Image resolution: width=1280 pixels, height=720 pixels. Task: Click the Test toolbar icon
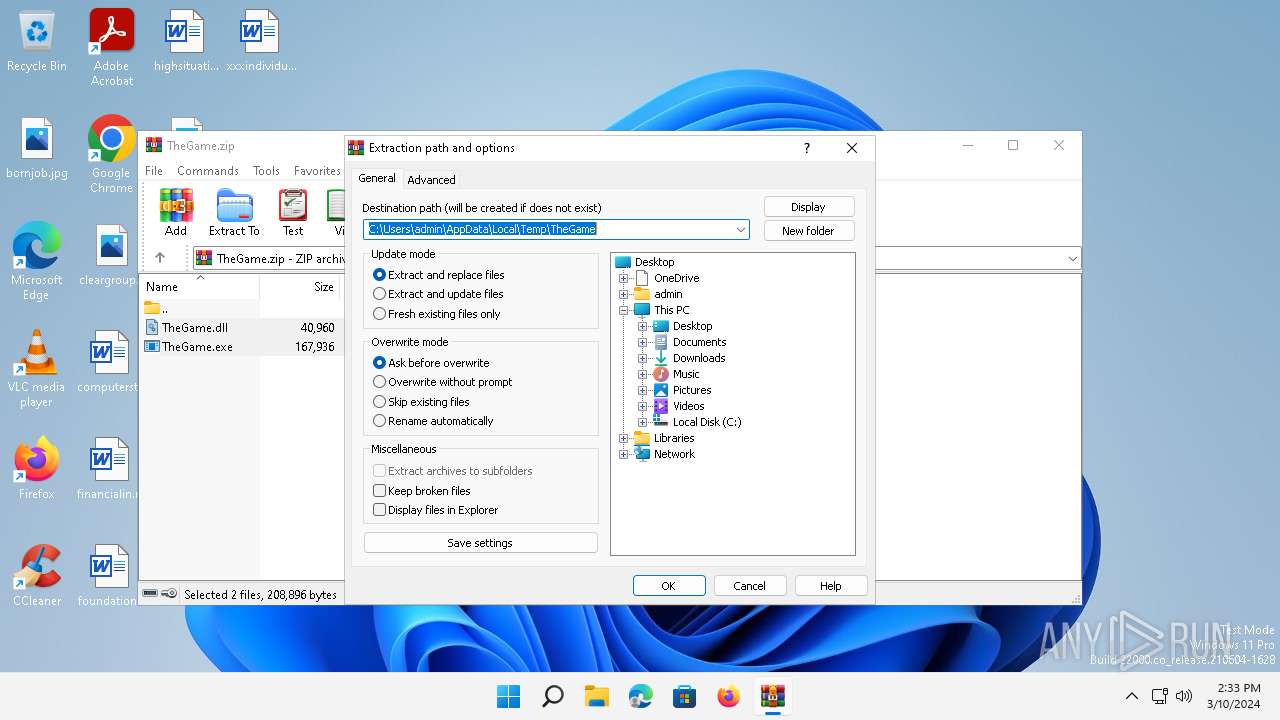(x=293, y=212)
